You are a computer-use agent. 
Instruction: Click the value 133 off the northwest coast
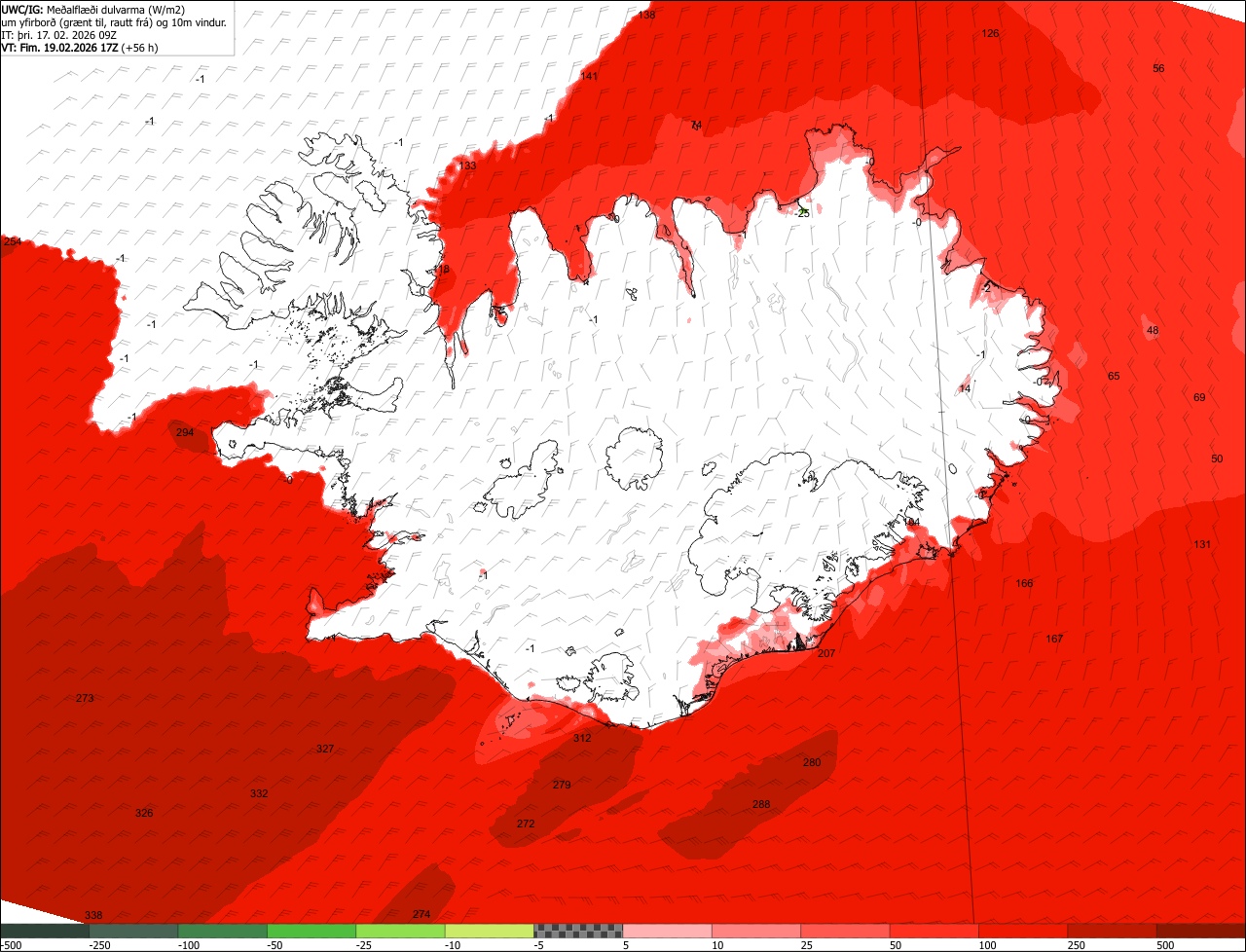tap(468, 165)
